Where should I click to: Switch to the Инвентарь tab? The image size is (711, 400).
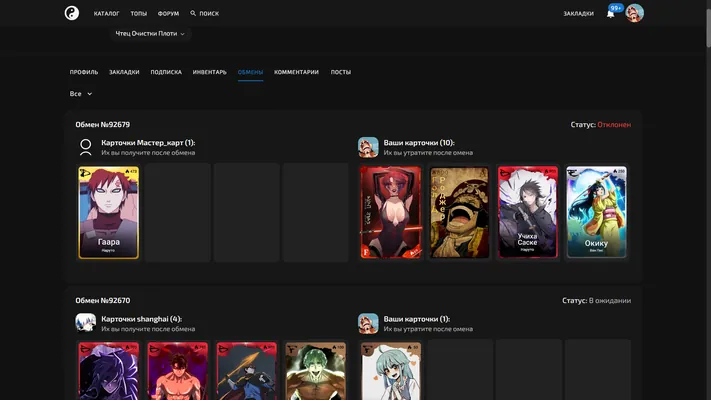[209, 72]
